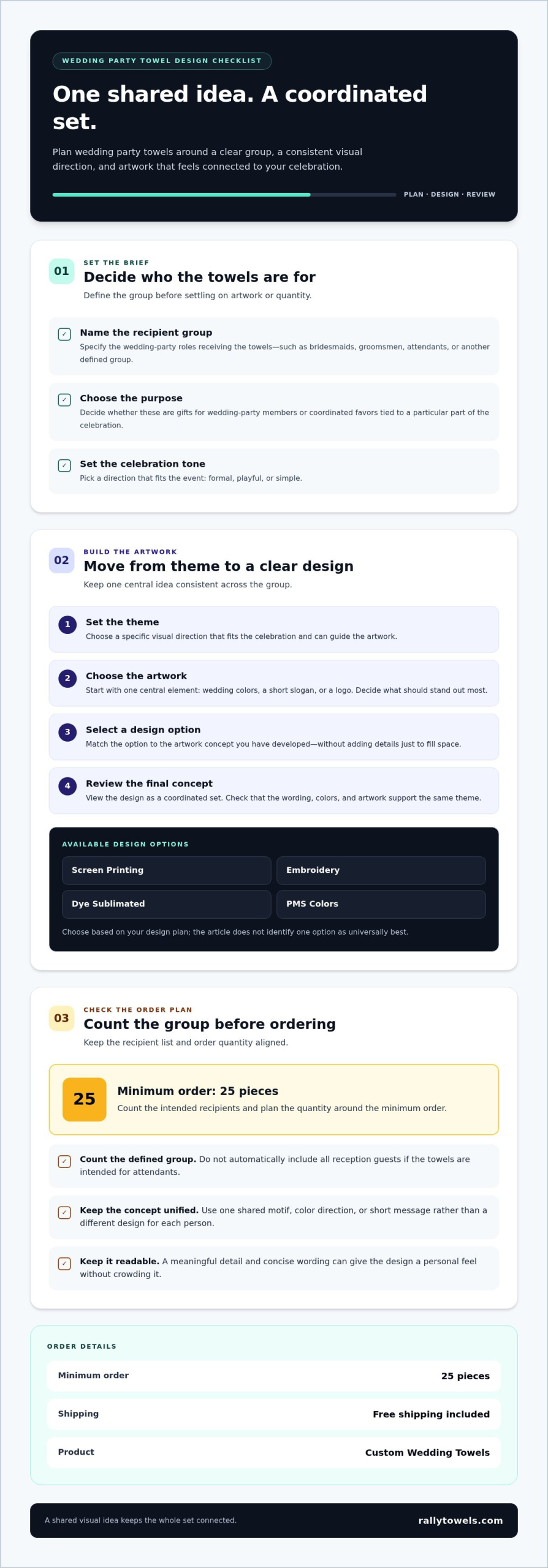Select step 4 circle for final concept
548x1568 pixels.
tap(67, 786)
